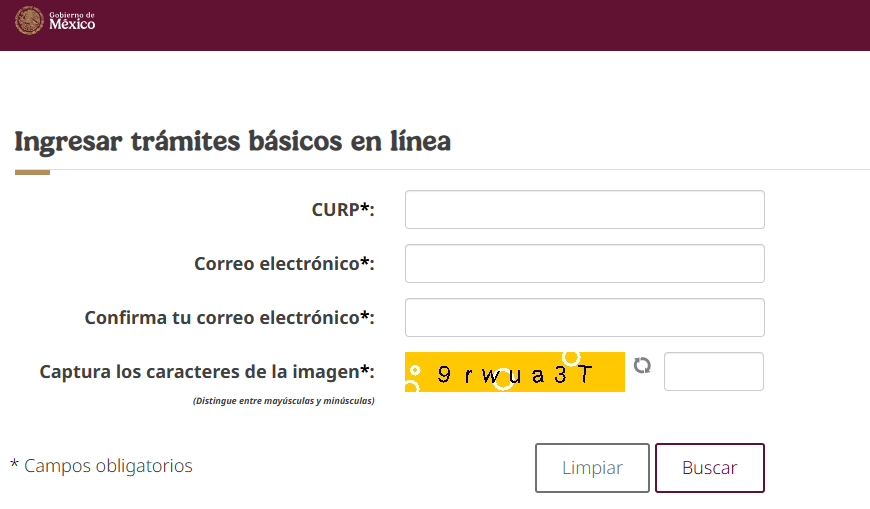Click the Campos obligatorios note
Image resolution: width=870 pixels, height=509 pixels.
(102, 466)
